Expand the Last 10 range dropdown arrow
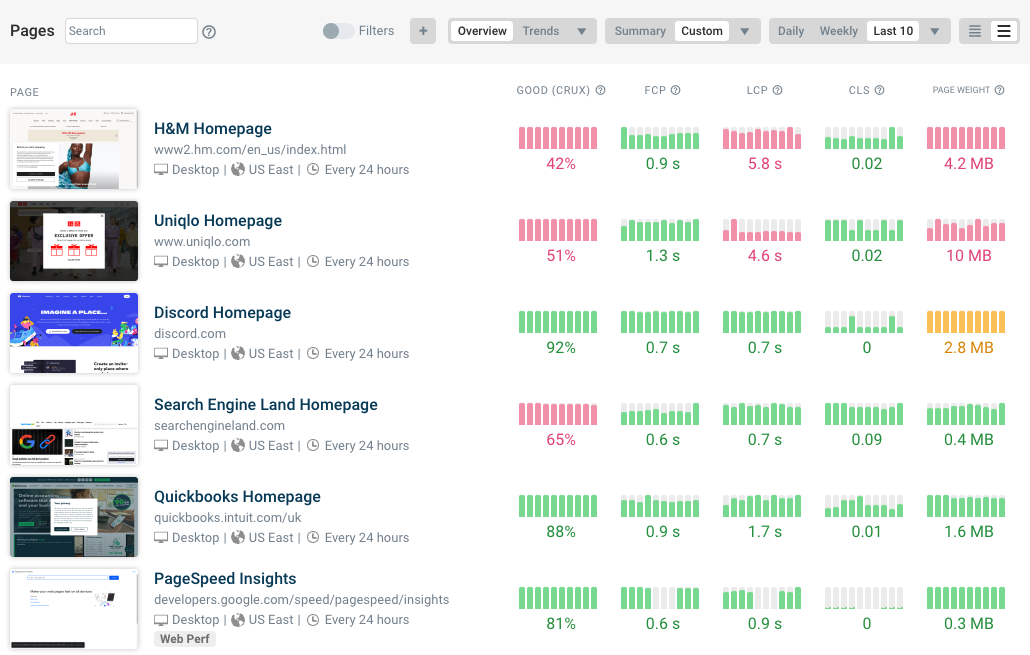The width and height of the screenshot is (1030, 655). (935, 31)
